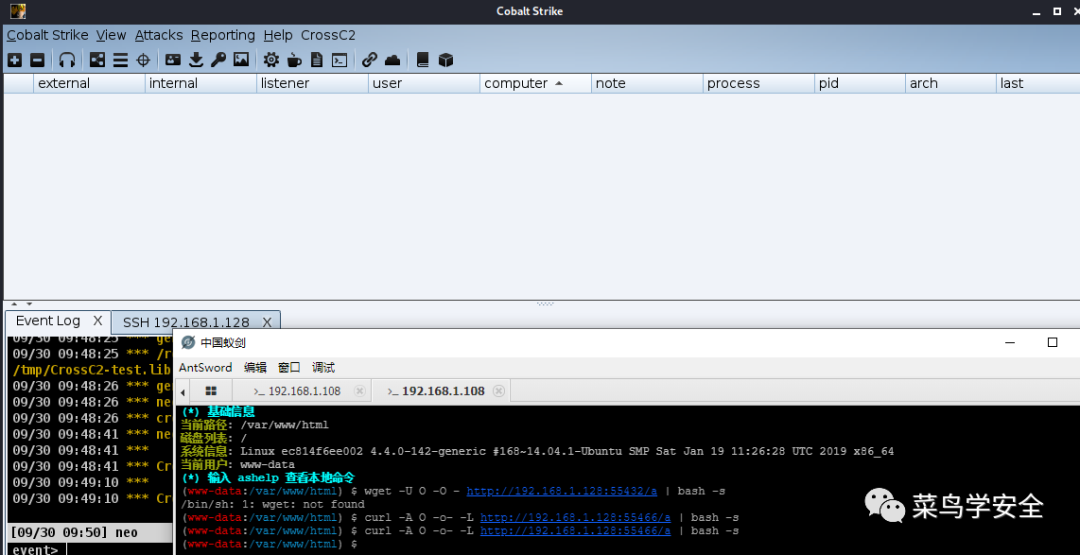Follow the first curl 192.168.1.128:55466/a link
The width and height of the screenshot is (1080, 555).
click(575, 517)
